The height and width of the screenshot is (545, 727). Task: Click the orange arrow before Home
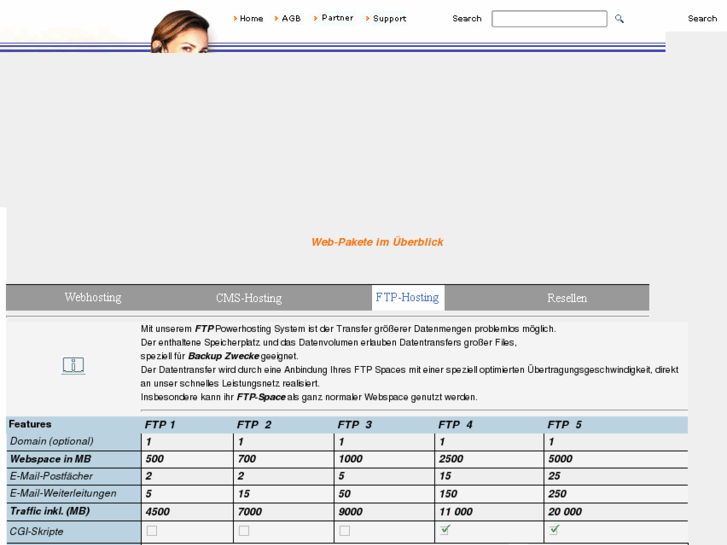[235, 19]
